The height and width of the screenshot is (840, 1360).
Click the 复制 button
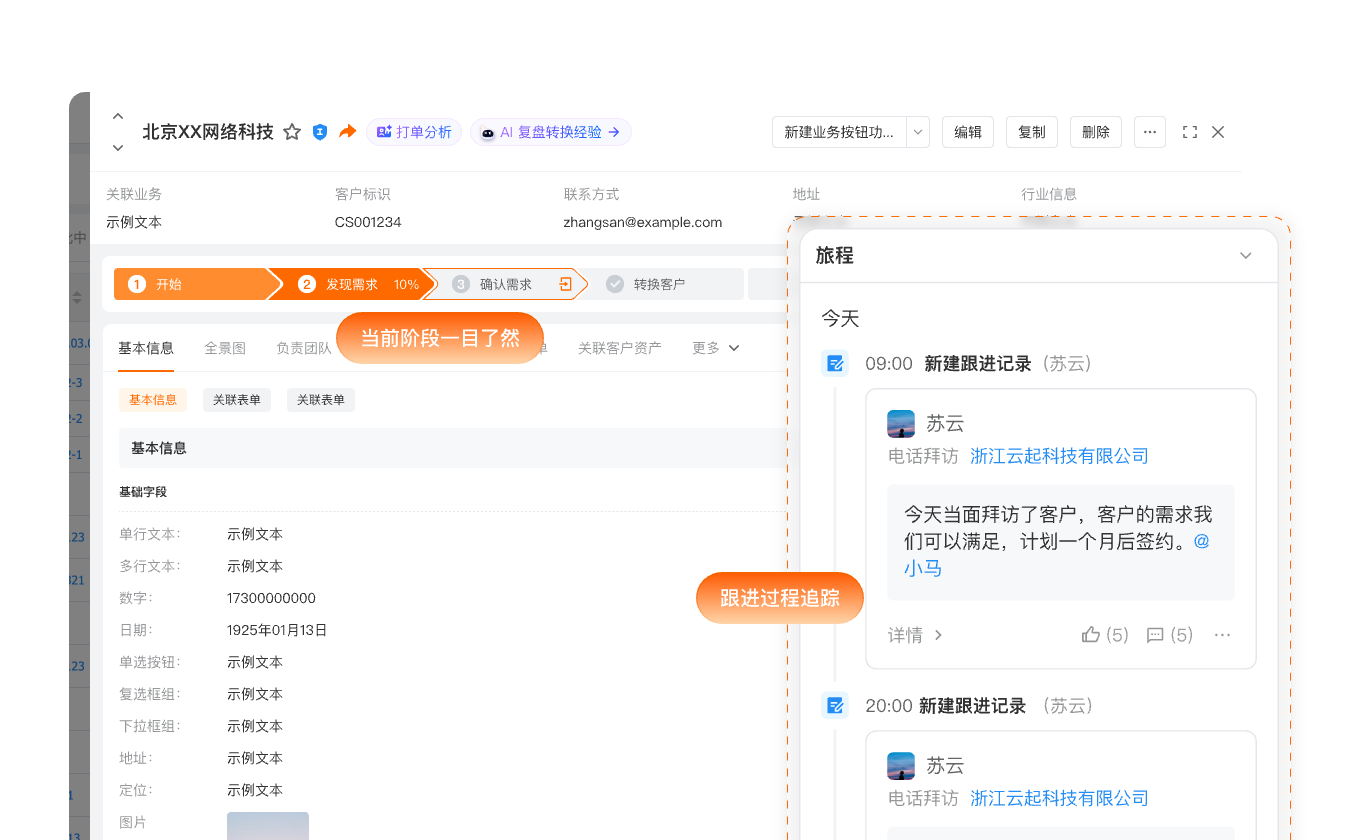[x=1032, y=132]
